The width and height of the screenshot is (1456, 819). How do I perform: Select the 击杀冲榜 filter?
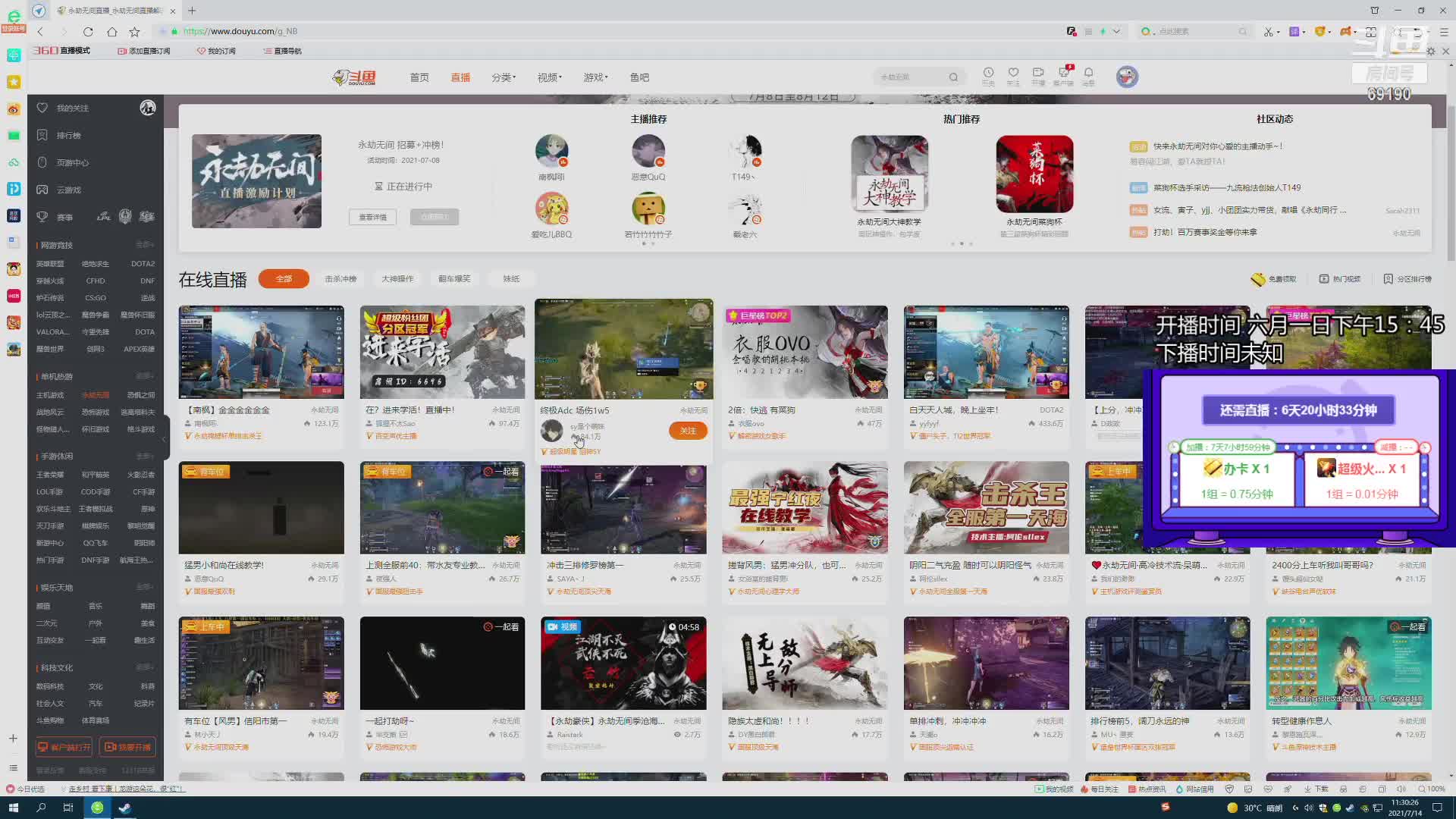pyautogui.click(x=340, y=279)
